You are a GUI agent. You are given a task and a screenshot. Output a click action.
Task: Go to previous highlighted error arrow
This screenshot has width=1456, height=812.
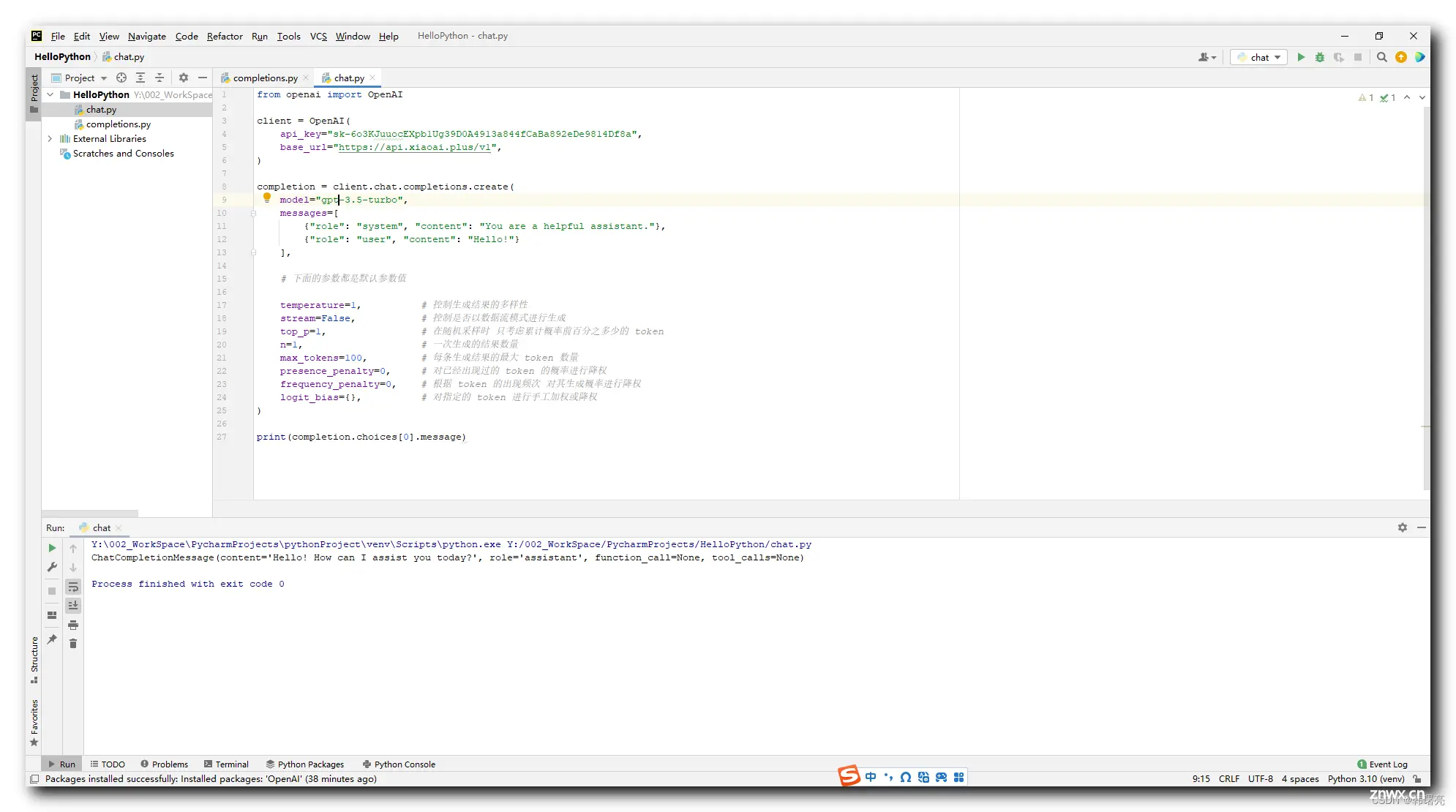1406,97
